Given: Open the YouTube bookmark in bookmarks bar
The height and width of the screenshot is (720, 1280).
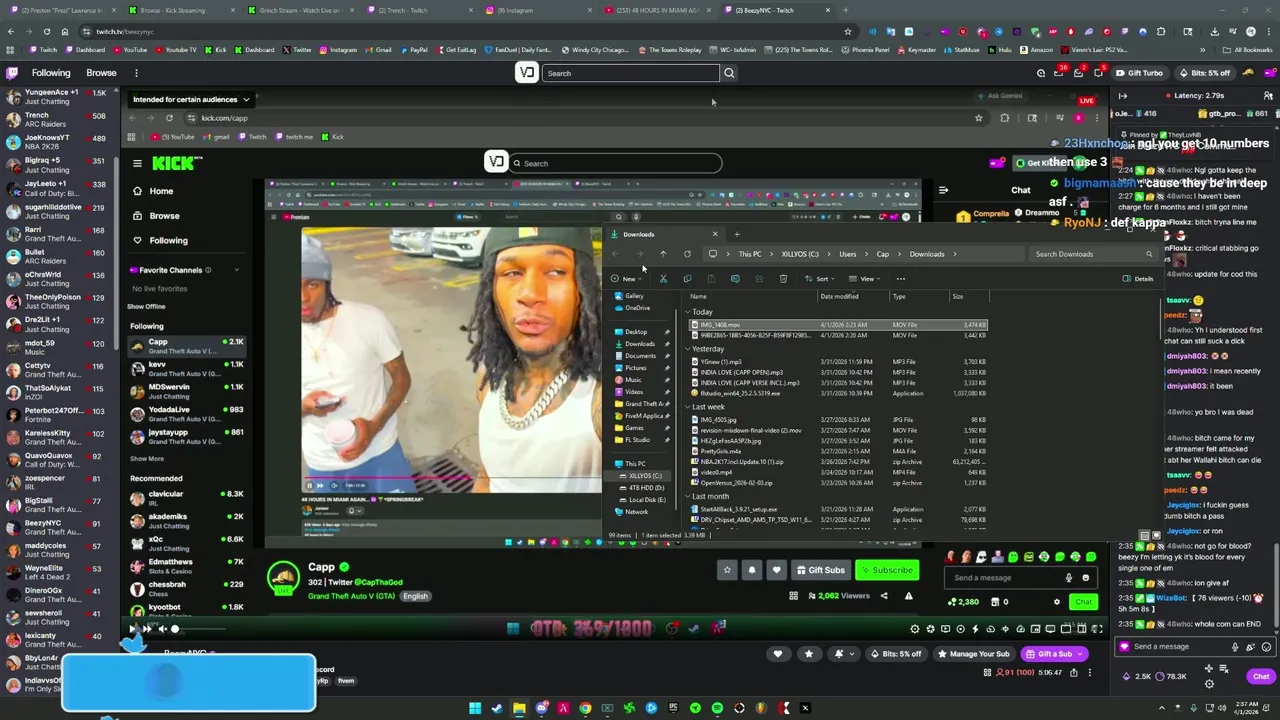Looking at the screenshot, I should (130, 50).
